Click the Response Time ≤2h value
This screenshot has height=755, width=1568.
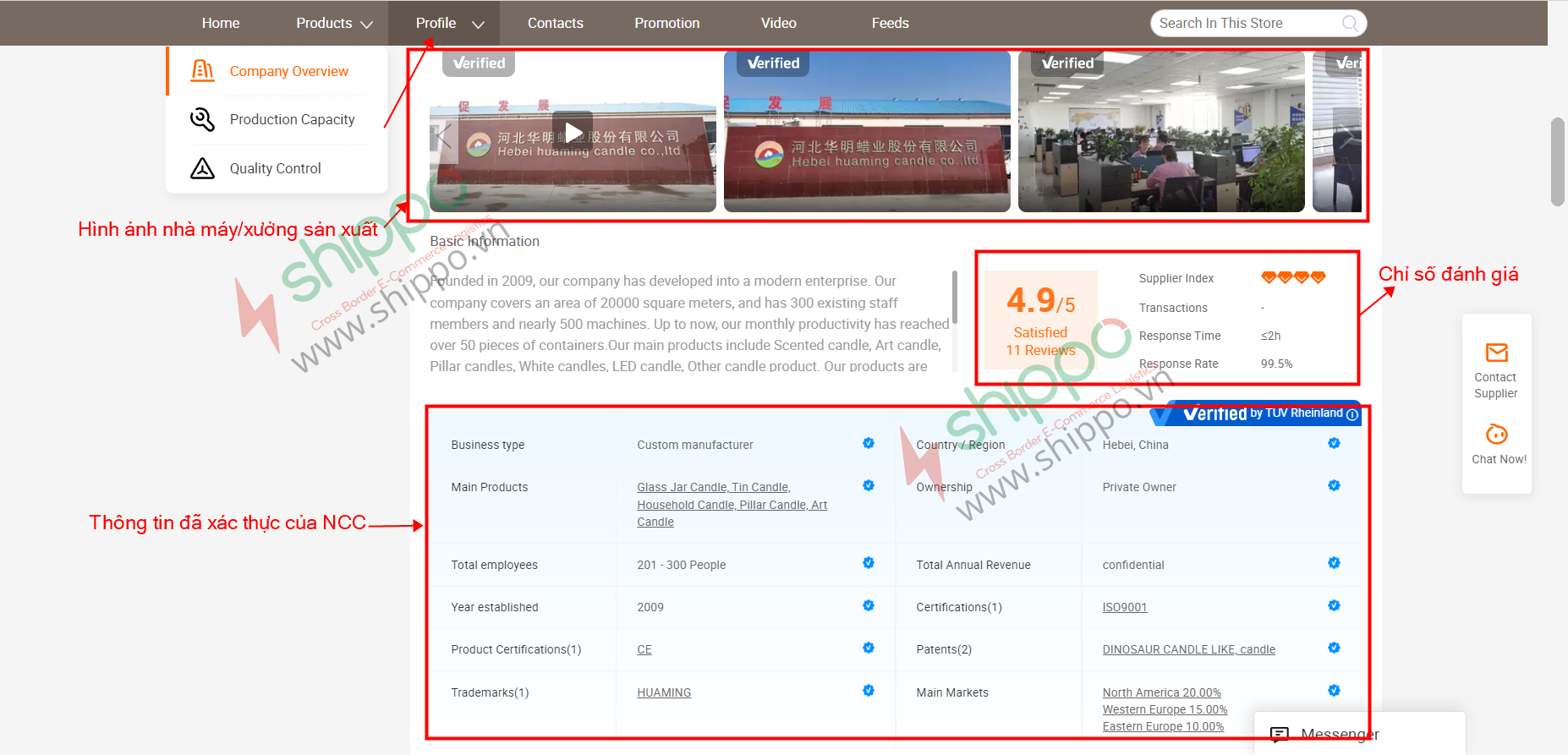coord(1270,336)
